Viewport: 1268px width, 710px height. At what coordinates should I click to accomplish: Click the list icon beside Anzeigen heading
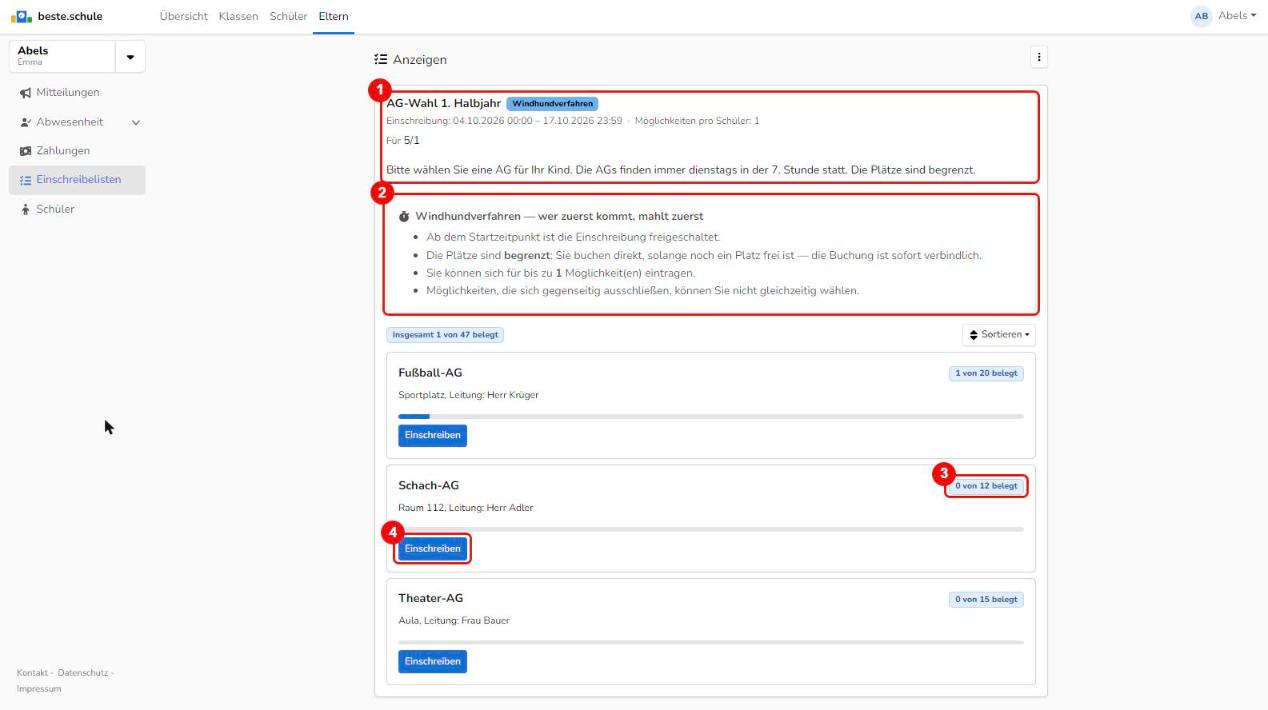tap(380, 60)
